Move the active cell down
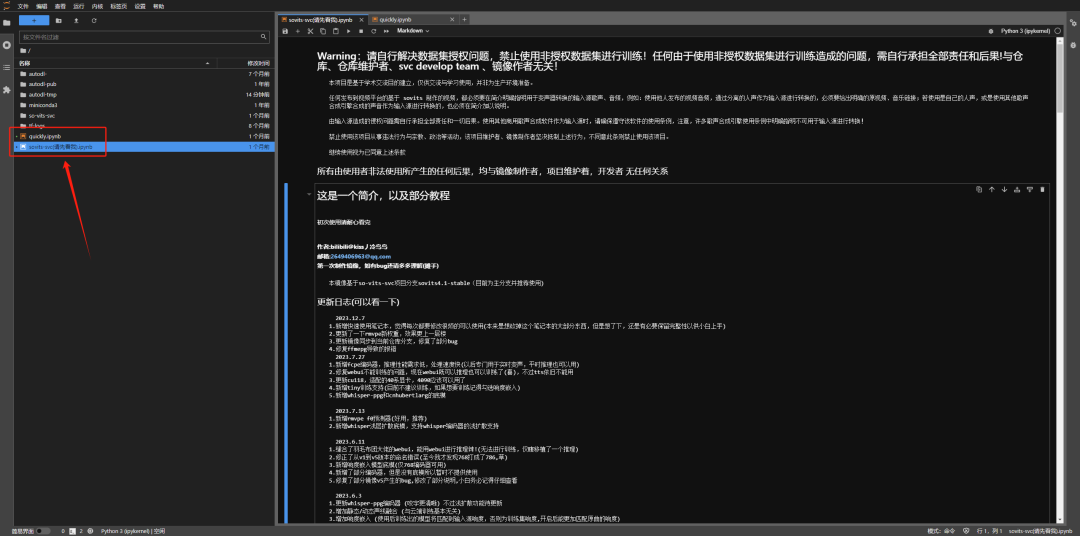The height and width of the screenshot is (536, 1080). pyautogui.click(x=1004, y=189)
